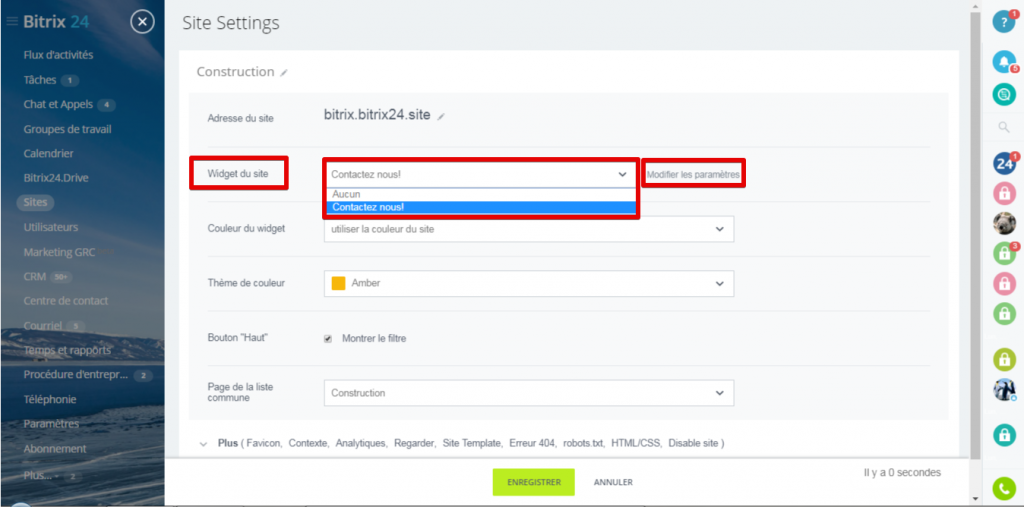Open the koala avatar chat
The image size is (1024, 507).
click(x=1004, y=223)
